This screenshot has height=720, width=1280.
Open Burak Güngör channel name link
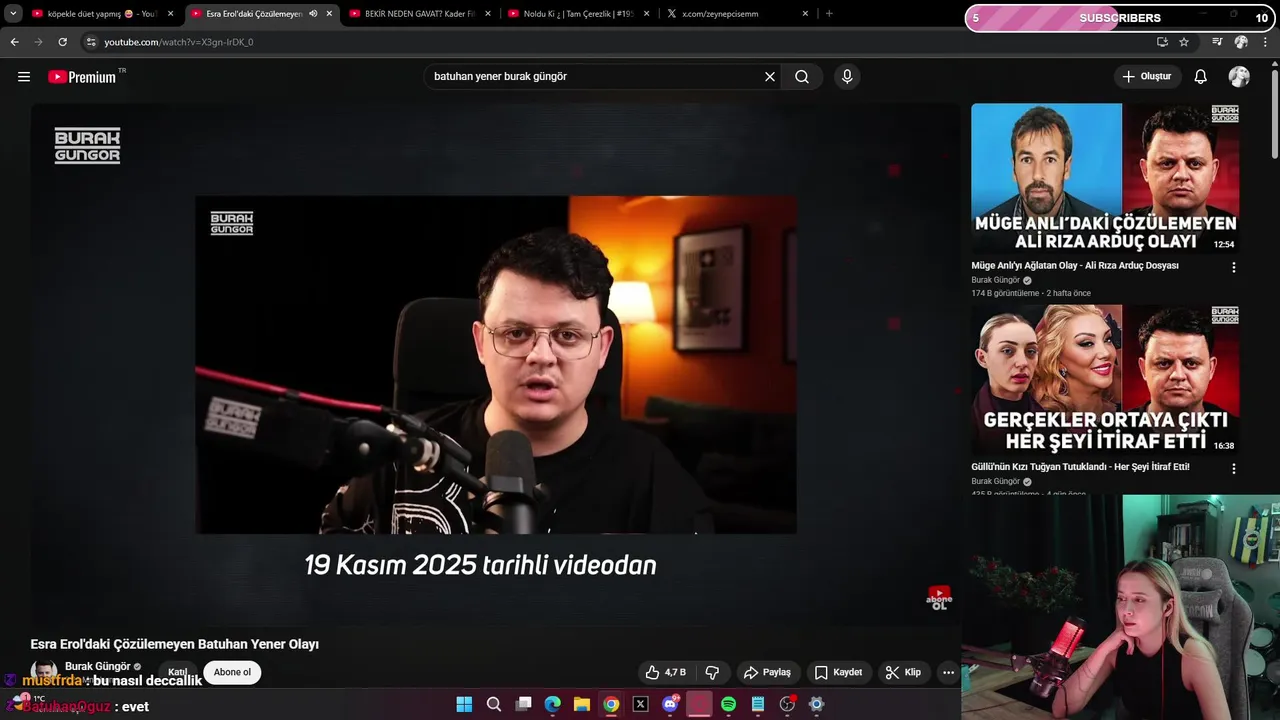click(98, 666)
